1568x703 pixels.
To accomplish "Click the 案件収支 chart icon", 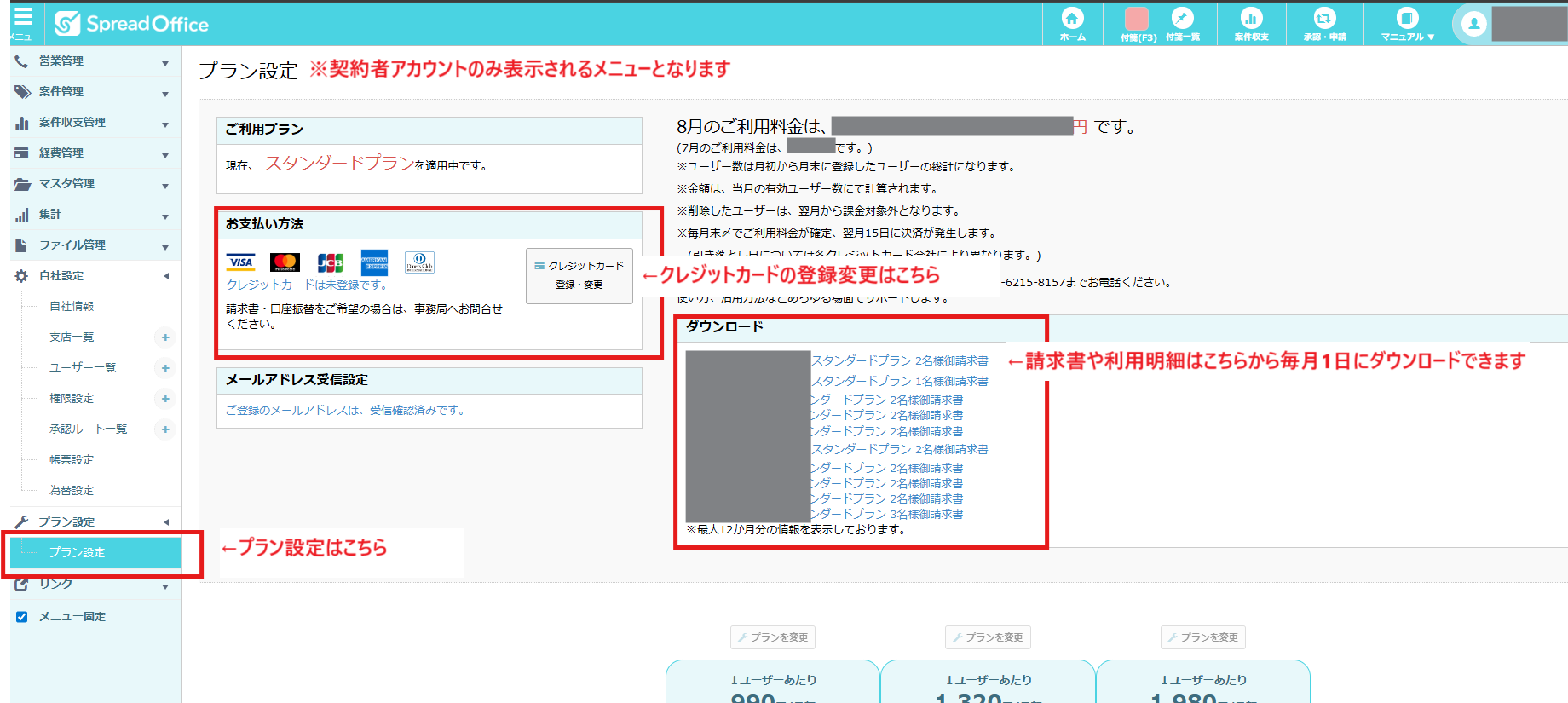I will (x=1251, y=23).
